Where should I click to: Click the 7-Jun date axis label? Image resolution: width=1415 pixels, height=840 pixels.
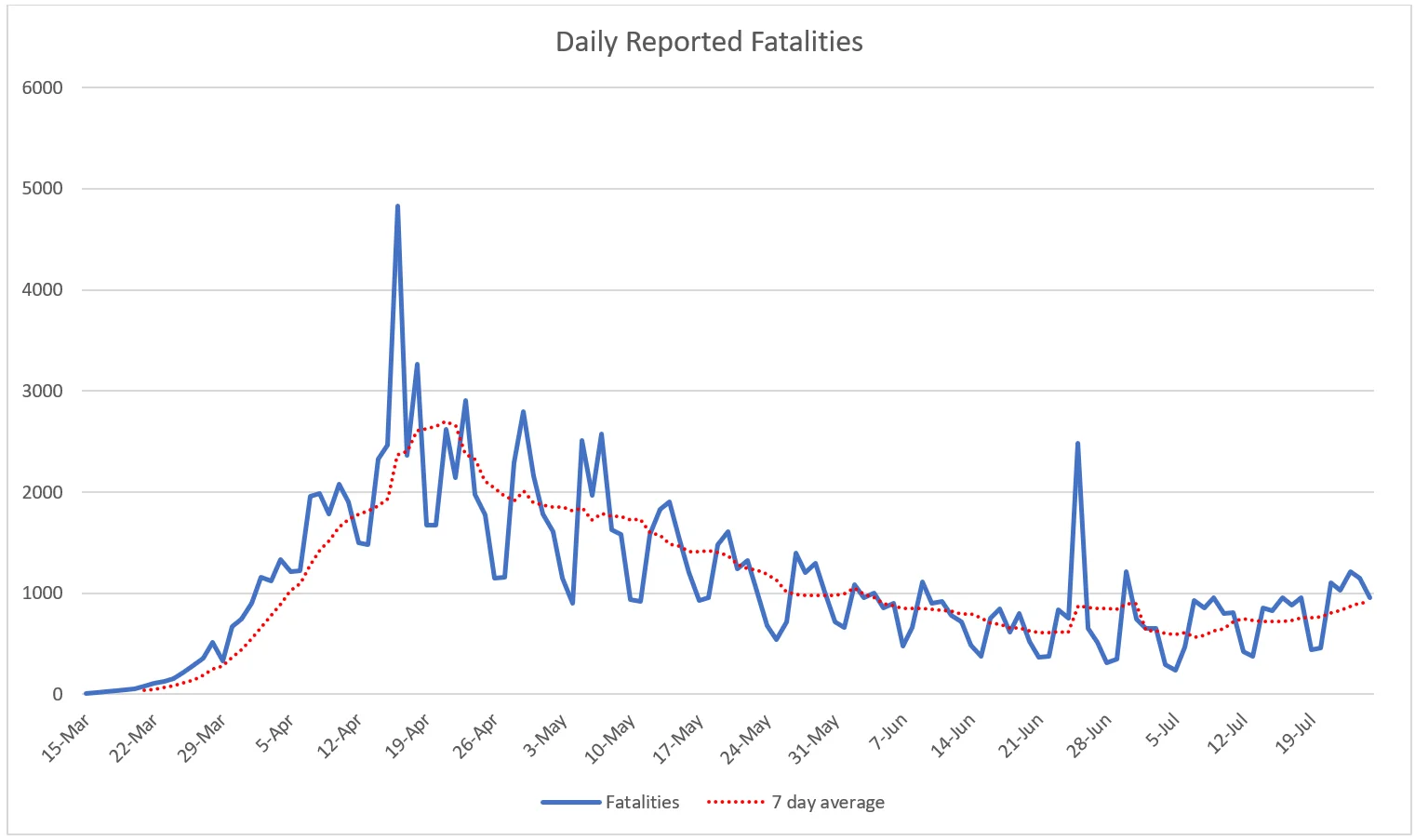pyautogui.click(x=888, y=734)
